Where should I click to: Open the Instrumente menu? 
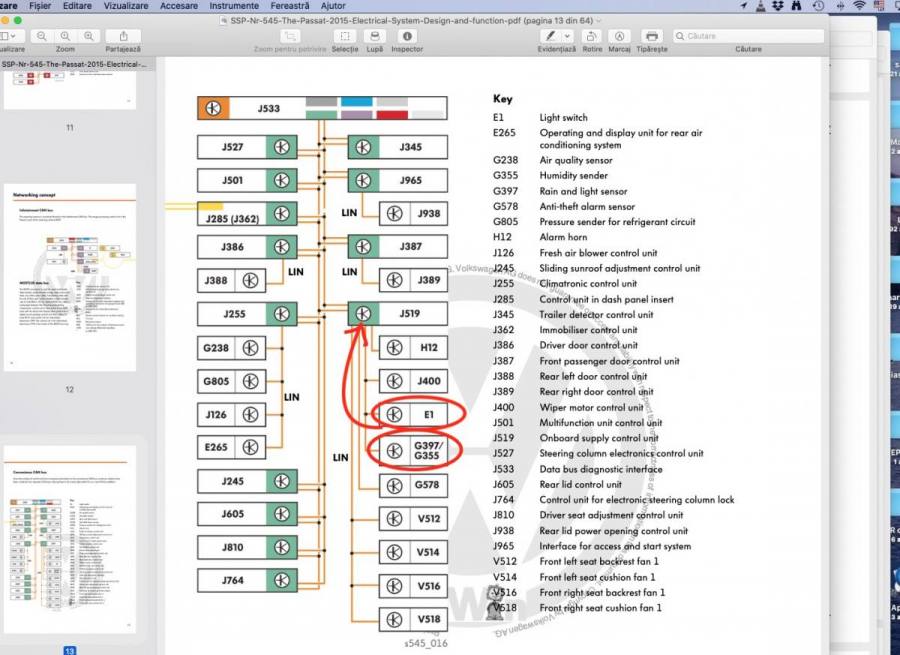[x=233, y=6]
